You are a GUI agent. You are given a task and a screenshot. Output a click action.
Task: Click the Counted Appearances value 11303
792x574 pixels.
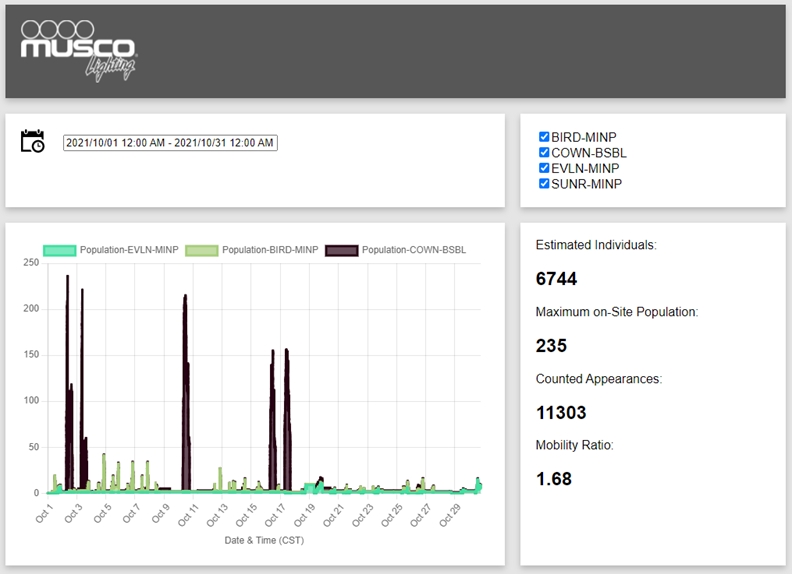coord(561,412)
